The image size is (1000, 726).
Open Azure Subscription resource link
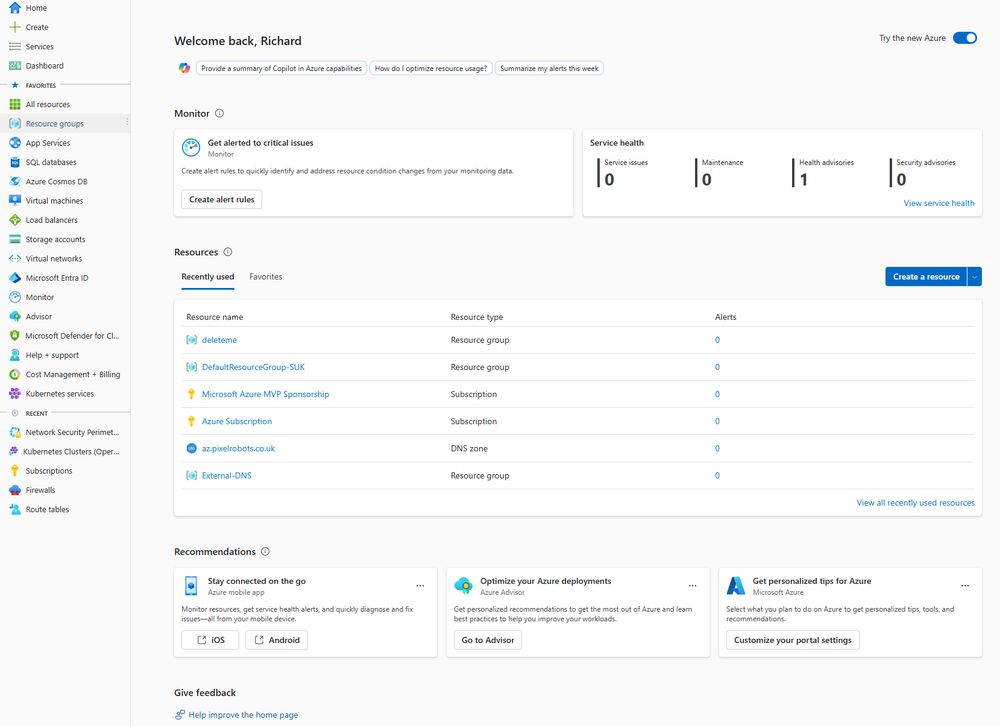click(x=237, y=421)
